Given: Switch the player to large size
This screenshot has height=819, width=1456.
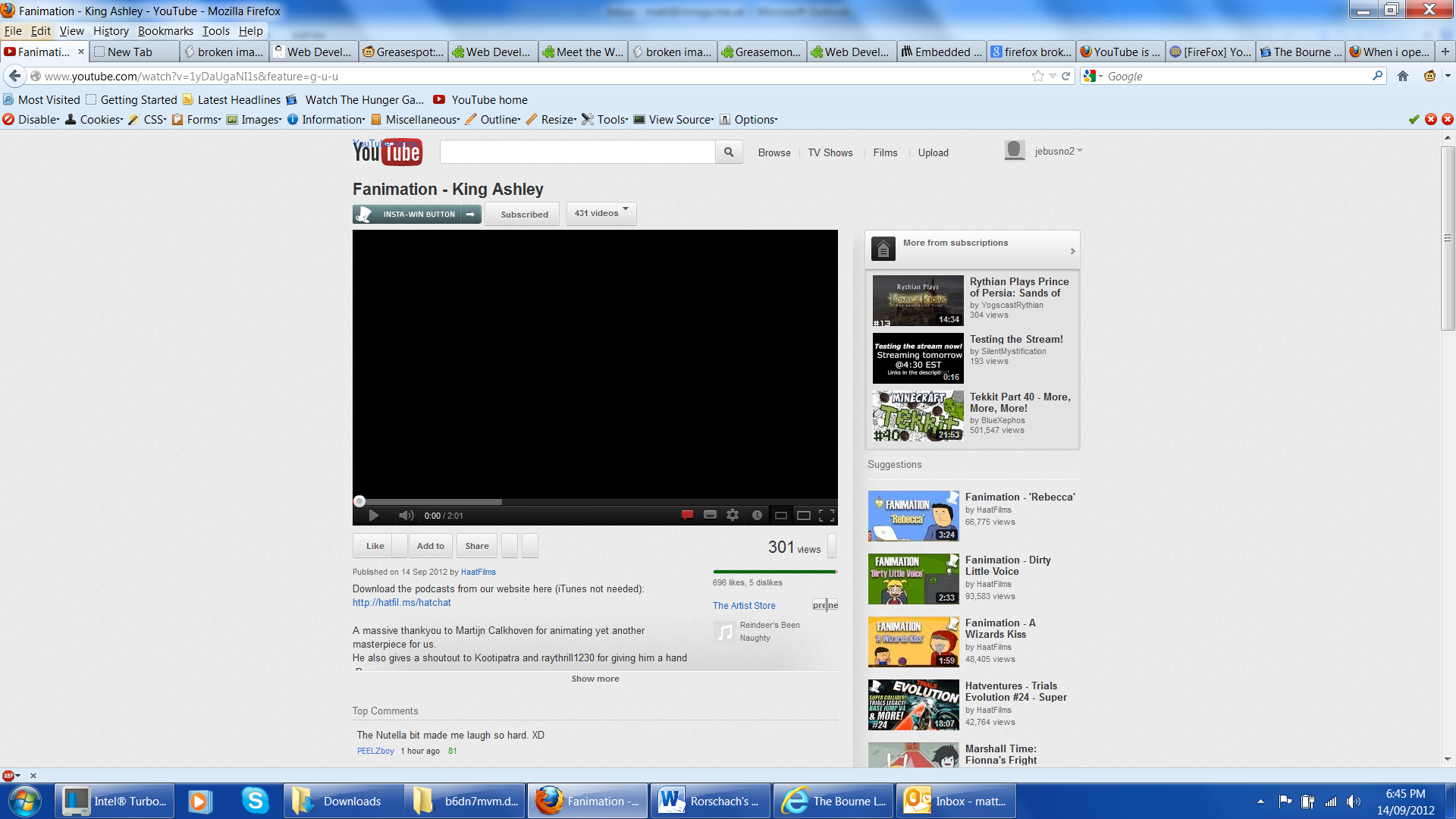Looking at the screenshot, I should [804, 516].
